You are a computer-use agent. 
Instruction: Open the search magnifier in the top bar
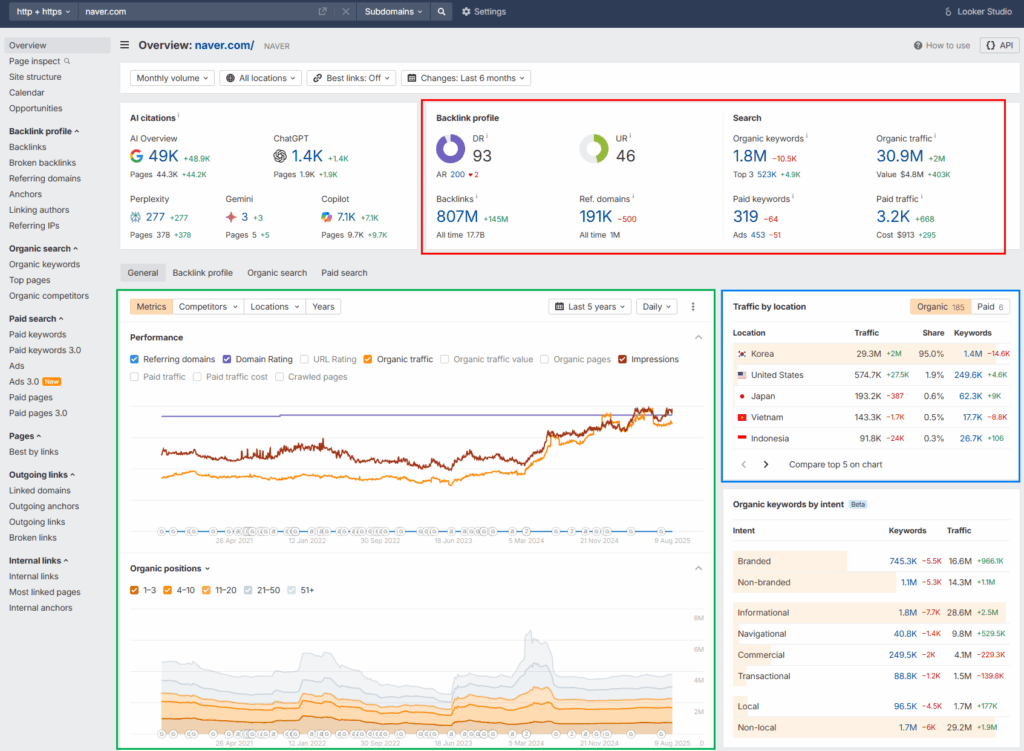click(x=441, y=11)
